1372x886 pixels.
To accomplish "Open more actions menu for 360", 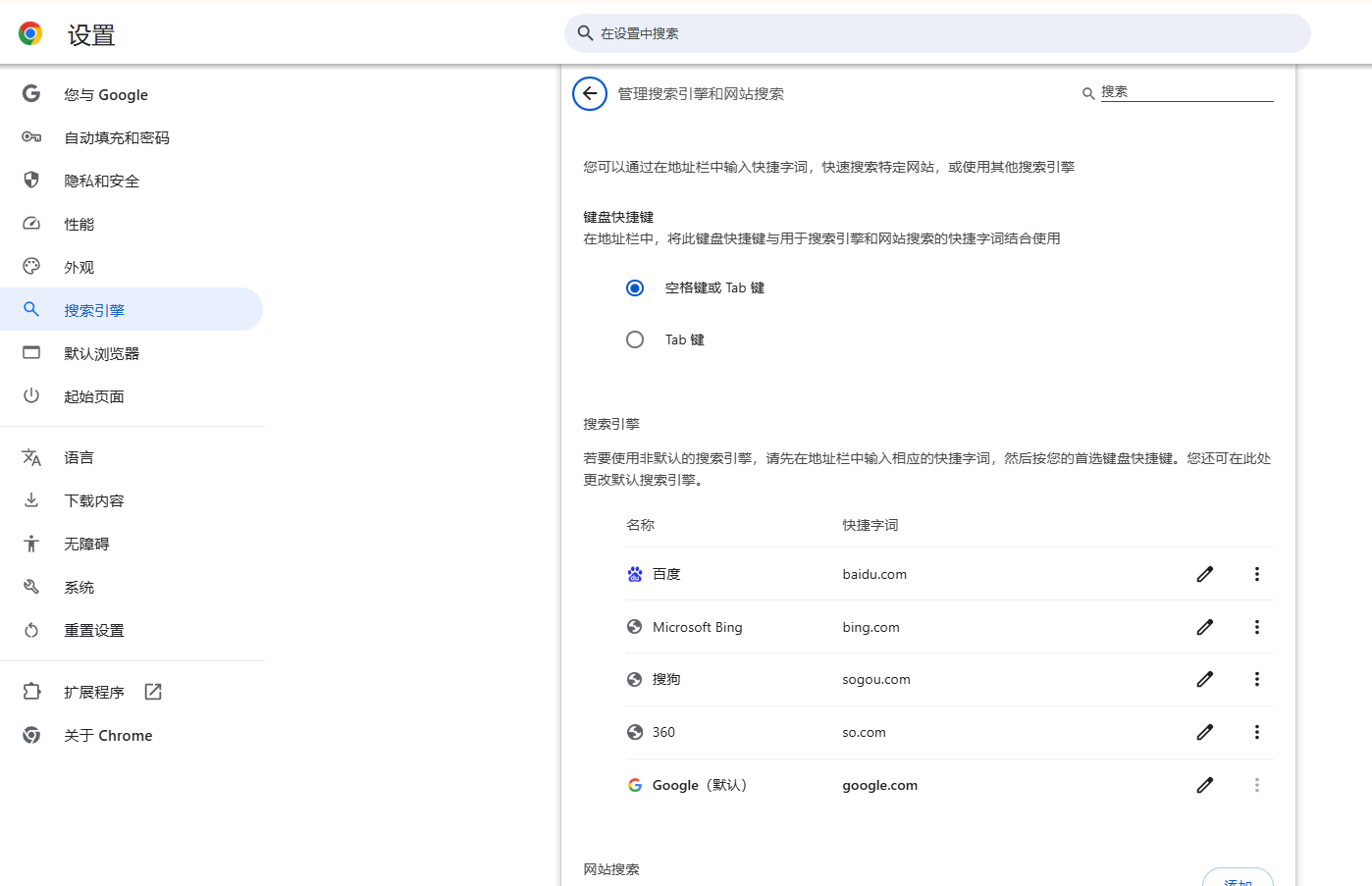I will click(x=1257, y=732).
